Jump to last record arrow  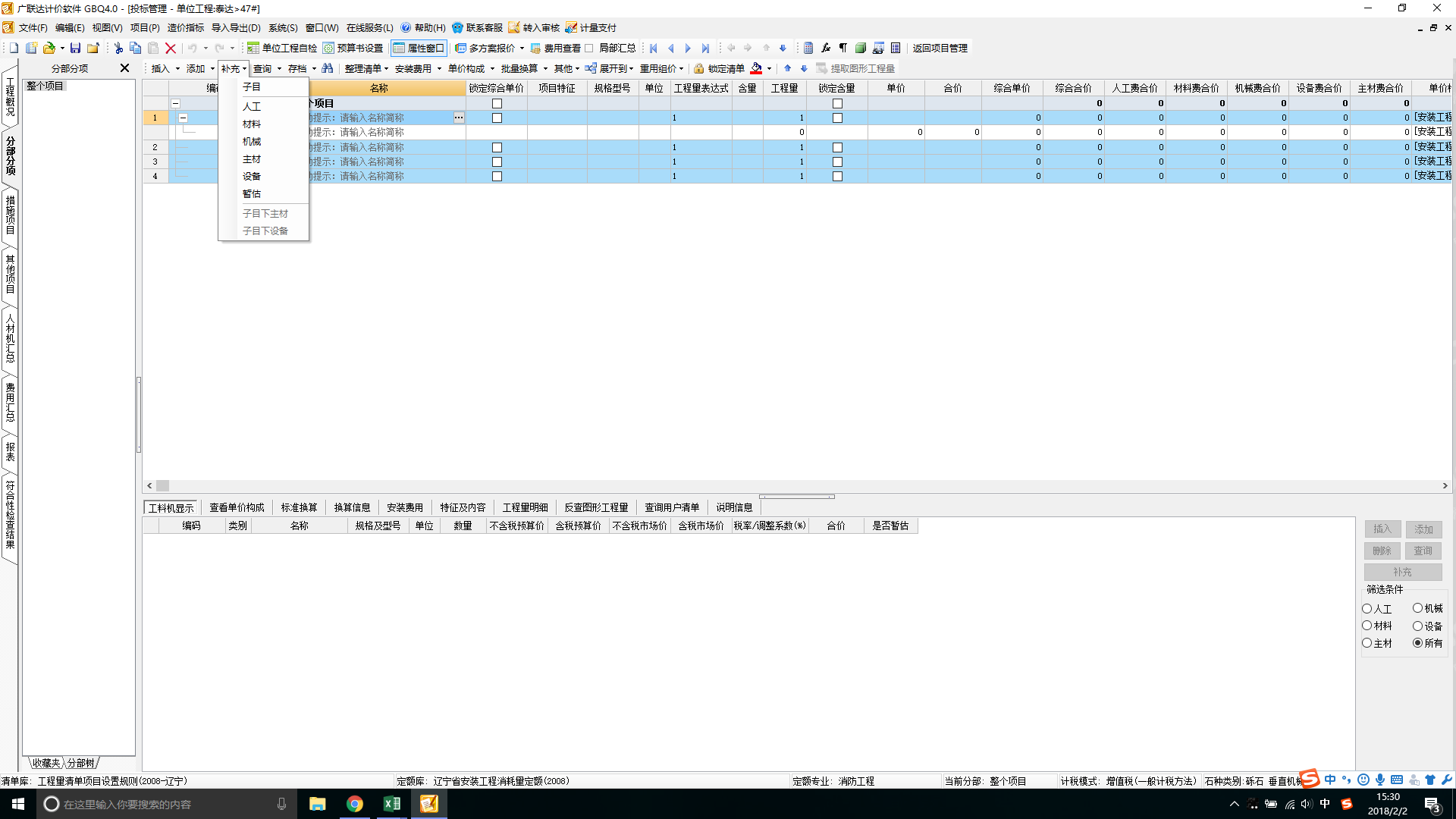pyautogui.click(x=705, y=48)
